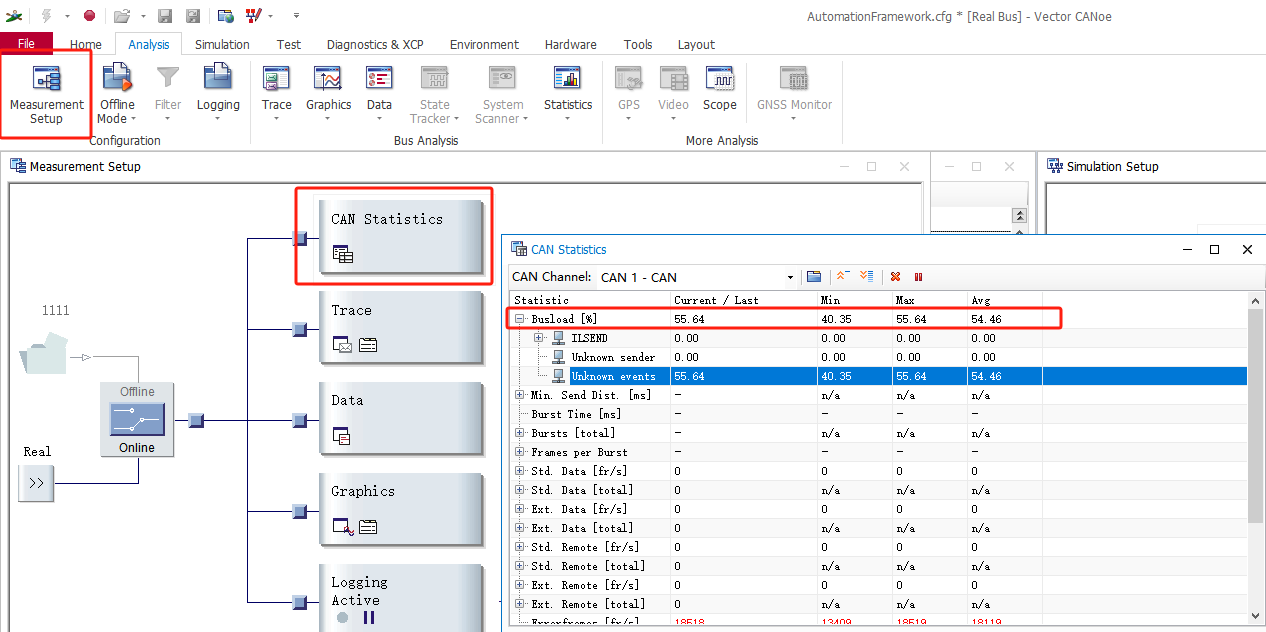Click the red pen tool icon in quick access bar
1266x632 pixels.
tap(253, 16)
